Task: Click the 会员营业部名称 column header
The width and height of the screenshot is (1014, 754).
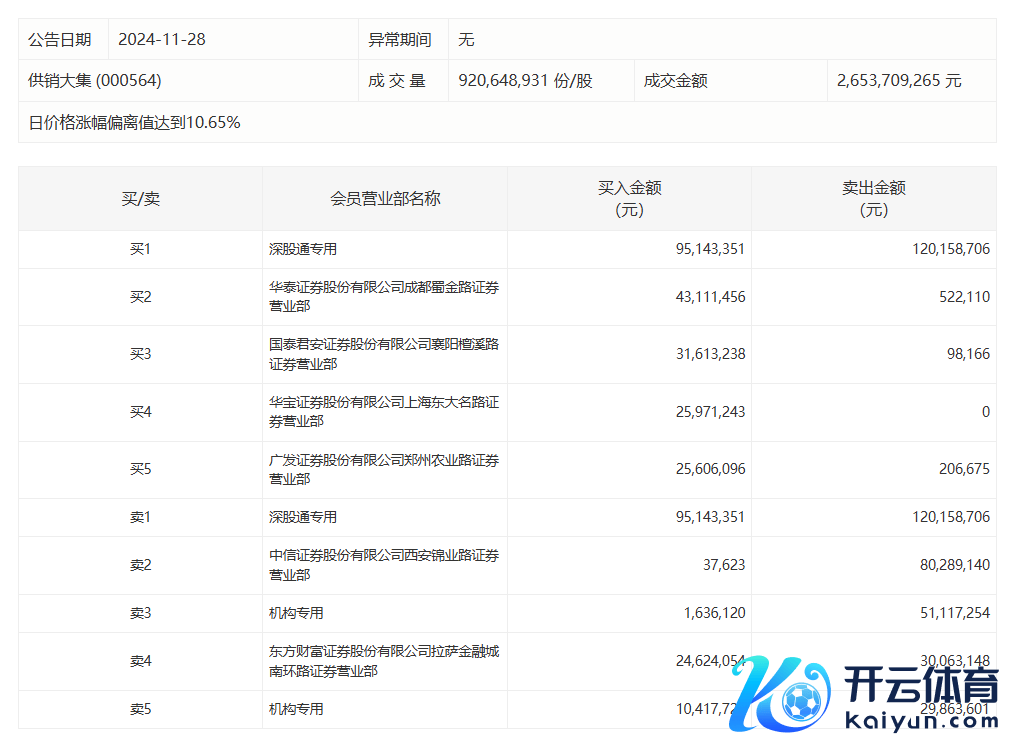Action: [x=385, y=199]
